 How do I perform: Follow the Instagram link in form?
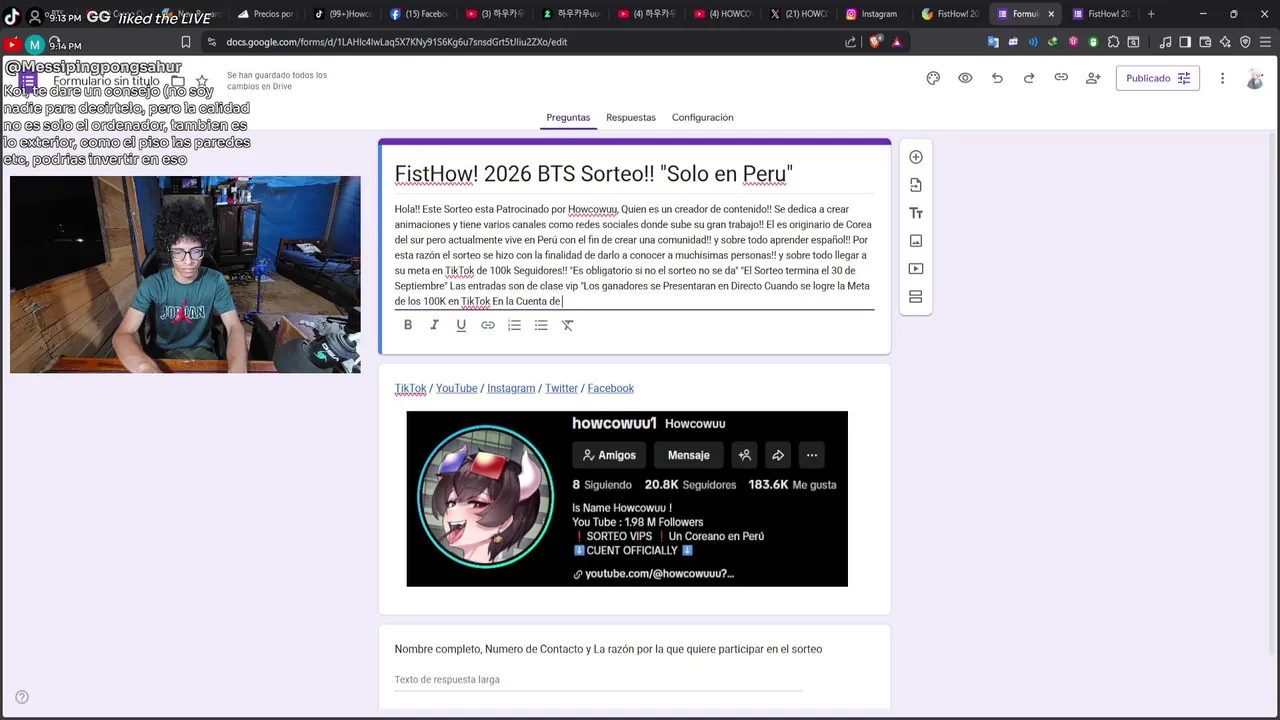click(511, 388)
